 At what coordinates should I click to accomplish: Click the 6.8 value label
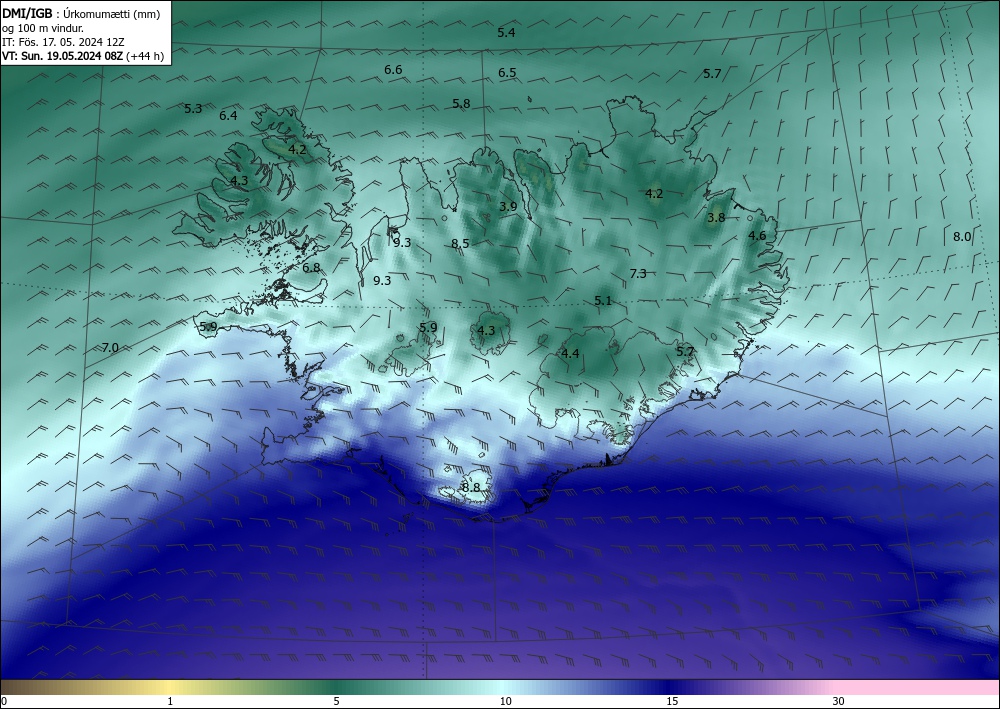(x=311, y=268)
